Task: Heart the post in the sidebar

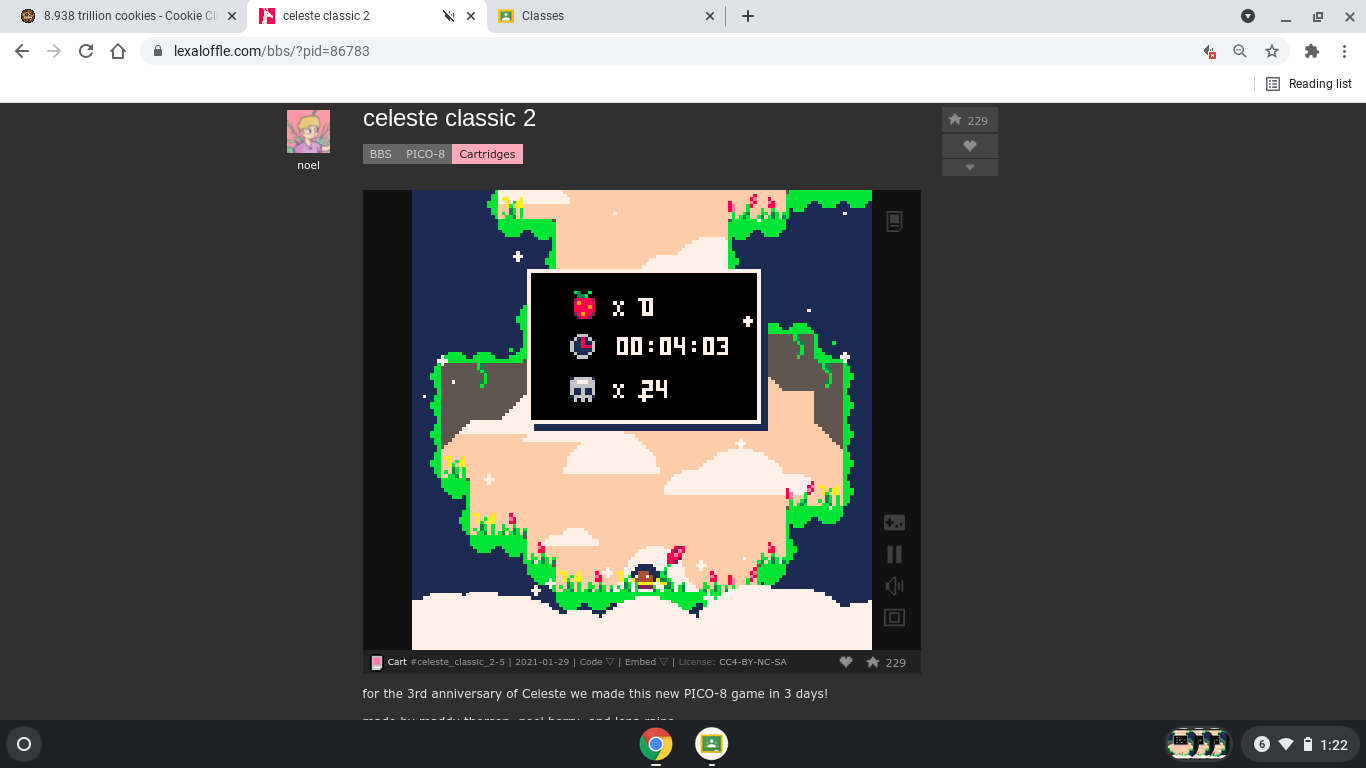Action: [969, 146]
